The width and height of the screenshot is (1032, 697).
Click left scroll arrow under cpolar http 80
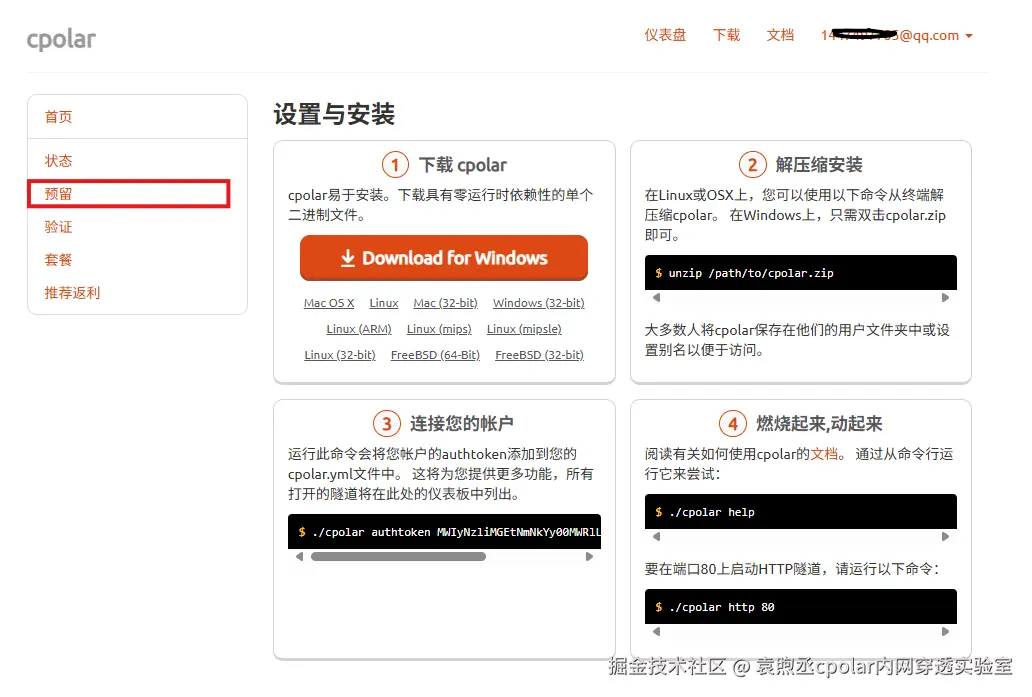656,631
